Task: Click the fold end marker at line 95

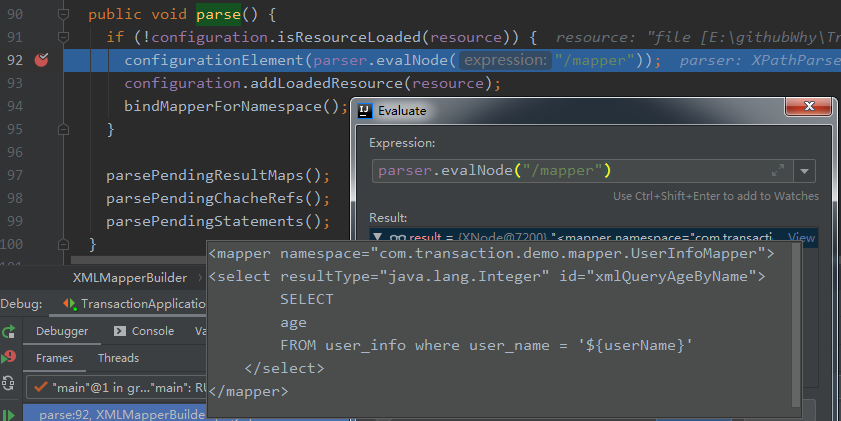Action: pos(63,129)
